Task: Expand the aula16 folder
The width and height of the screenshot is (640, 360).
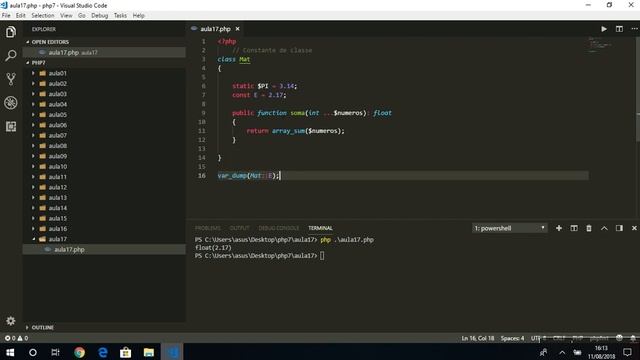Action: pyautogui.click(x=58, y=229)
